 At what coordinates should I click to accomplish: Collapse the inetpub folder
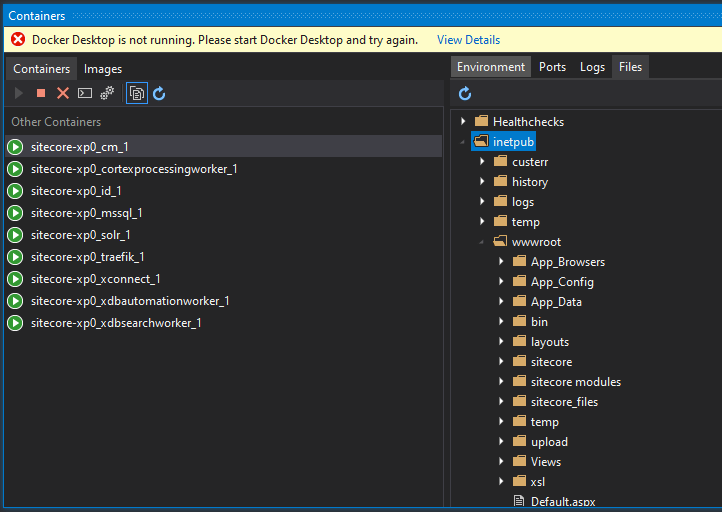pyautogui.click(x=463, y=142)
